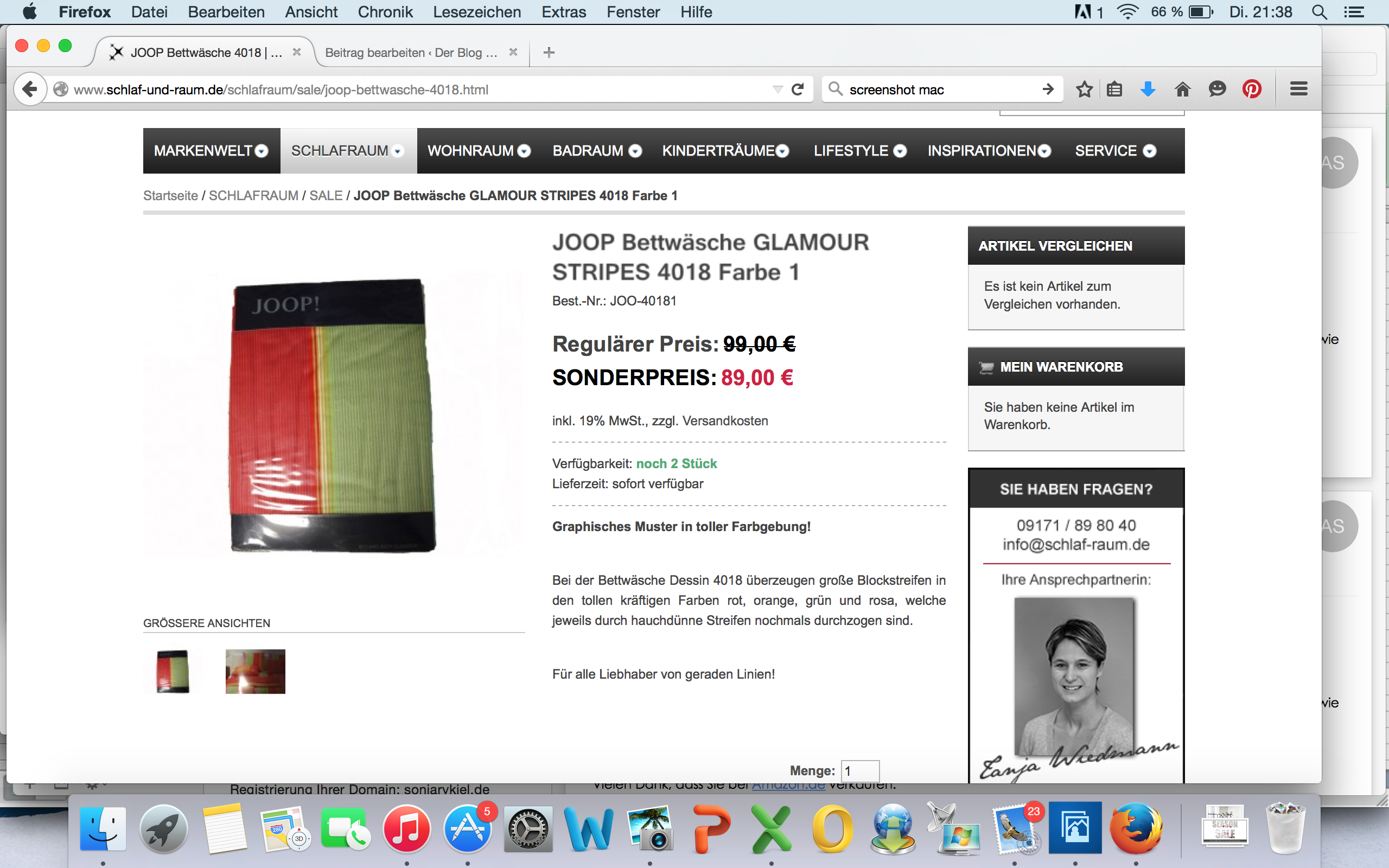The height and width of the screenshot is (868, 1389).
Task: Launch Outlook from the Dock
Action: [x=832, y=828]
